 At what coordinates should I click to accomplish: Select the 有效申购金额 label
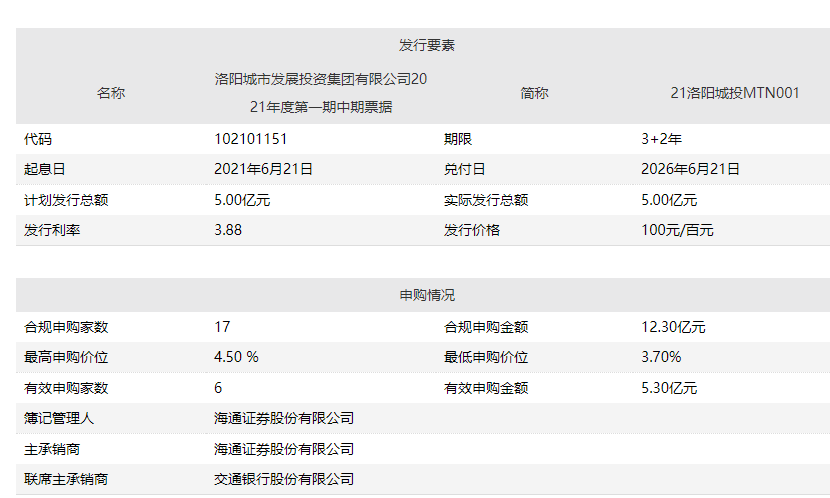click(x=486, y=388)
